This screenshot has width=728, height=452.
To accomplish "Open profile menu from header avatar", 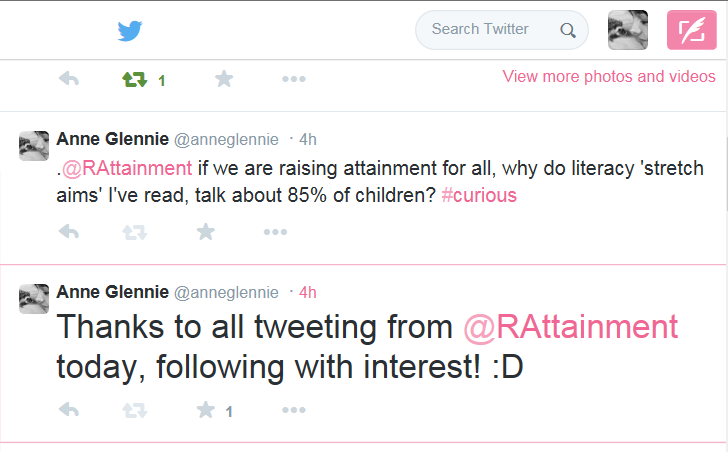I will point(628,30).
